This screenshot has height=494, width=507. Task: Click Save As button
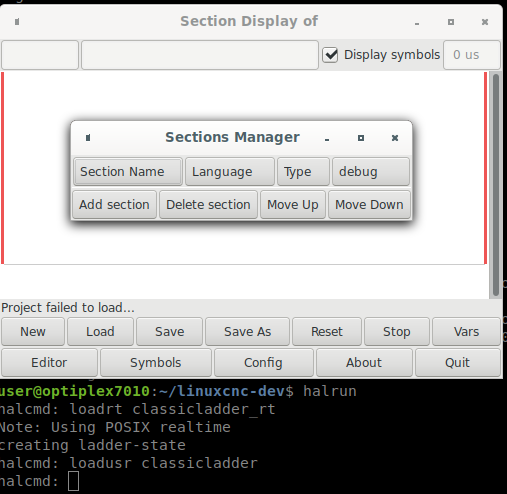(x=247, y=332)
